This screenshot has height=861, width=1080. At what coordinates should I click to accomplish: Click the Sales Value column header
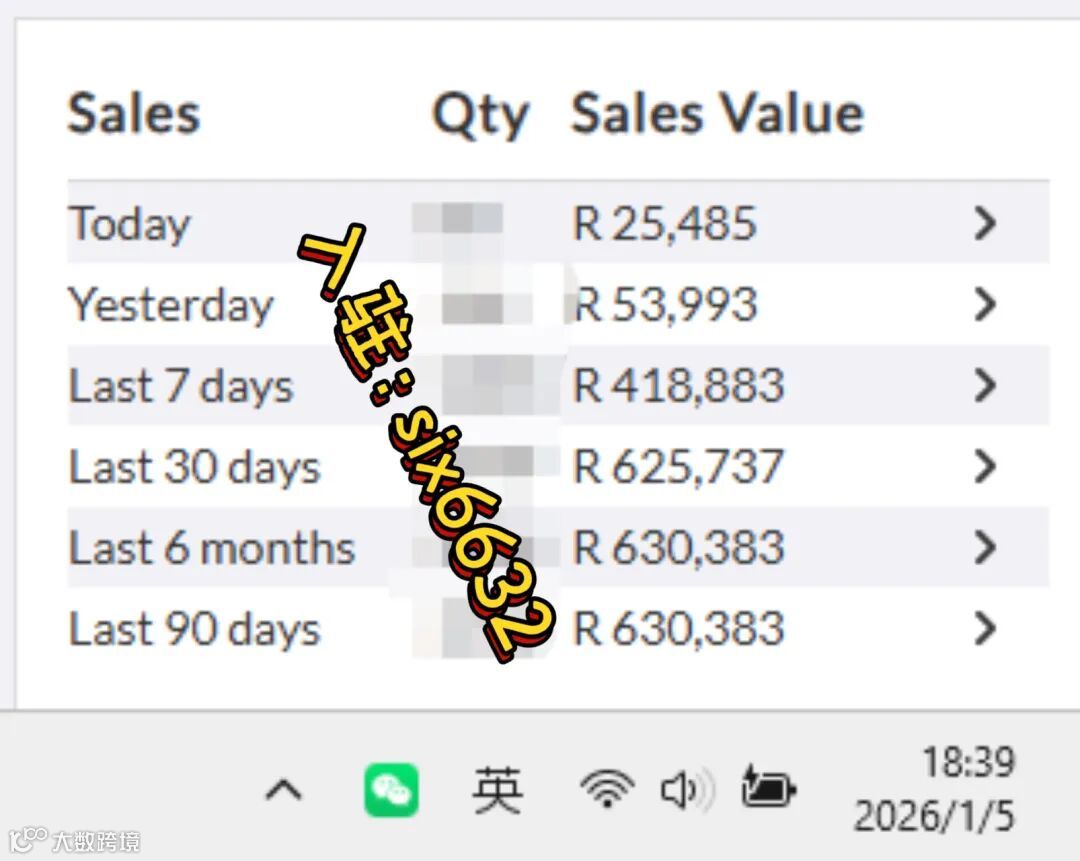[x=718, y=113]
